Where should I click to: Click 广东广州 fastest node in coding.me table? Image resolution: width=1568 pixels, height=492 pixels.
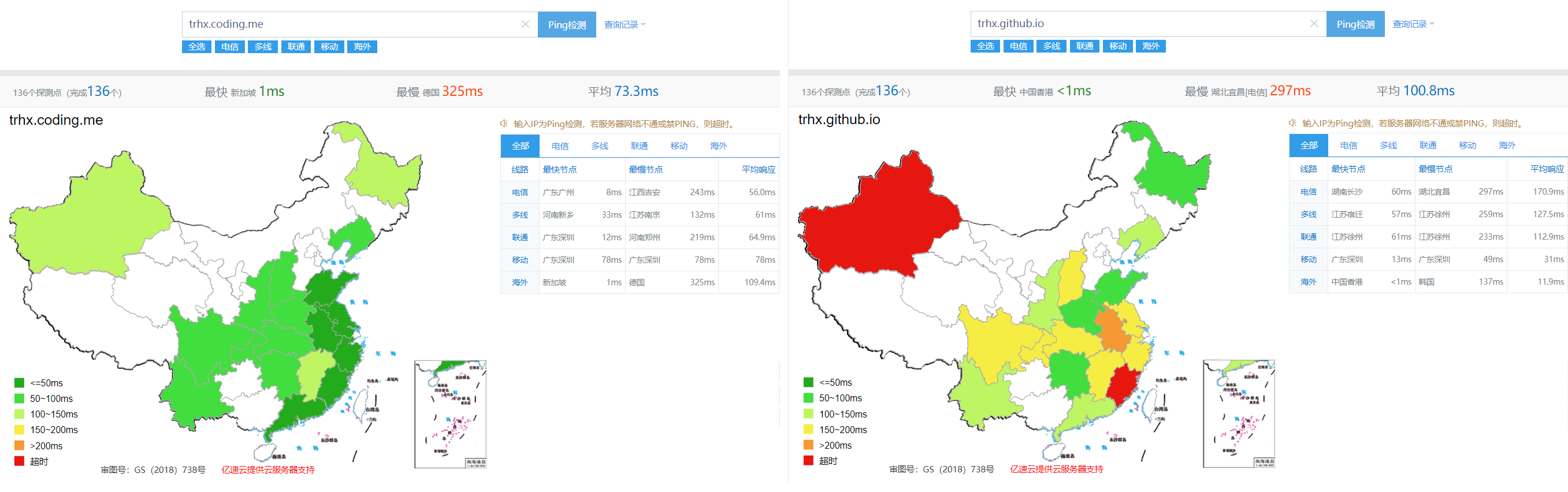pyautogui.click(x=558, y=193)
